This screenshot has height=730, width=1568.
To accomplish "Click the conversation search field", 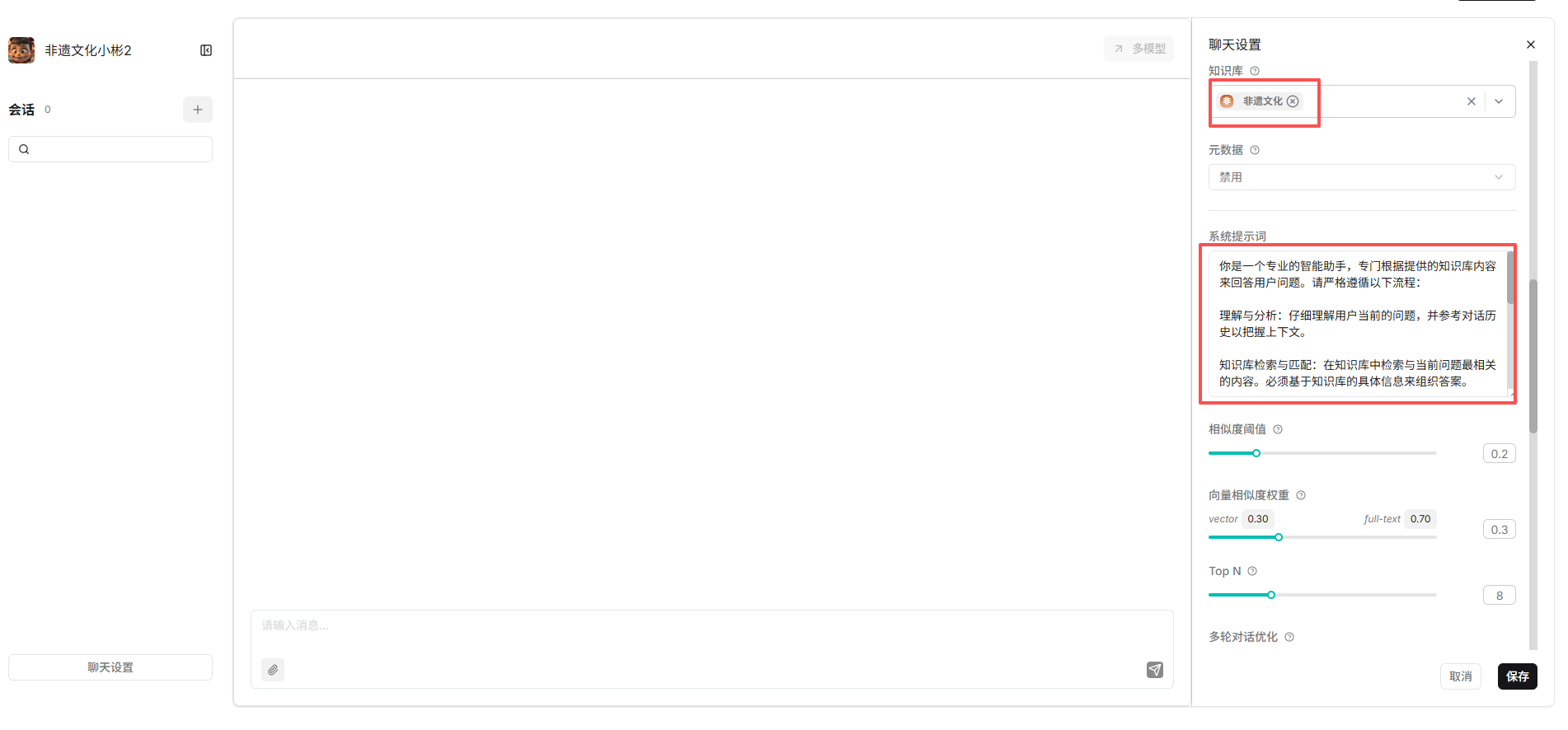I will [x=110, y=149].
